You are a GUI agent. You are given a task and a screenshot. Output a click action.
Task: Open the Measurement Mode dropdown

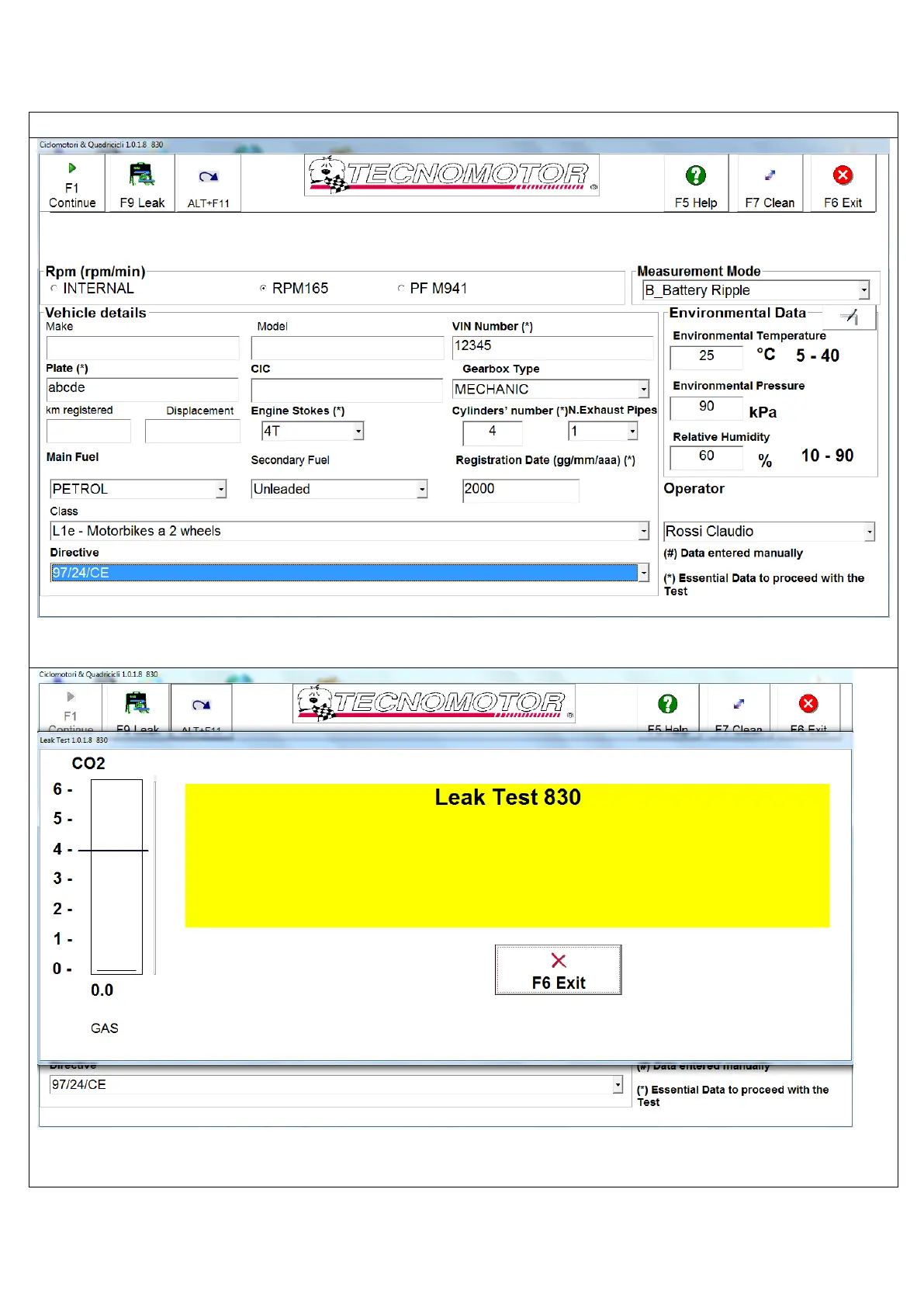pos(863,290)
